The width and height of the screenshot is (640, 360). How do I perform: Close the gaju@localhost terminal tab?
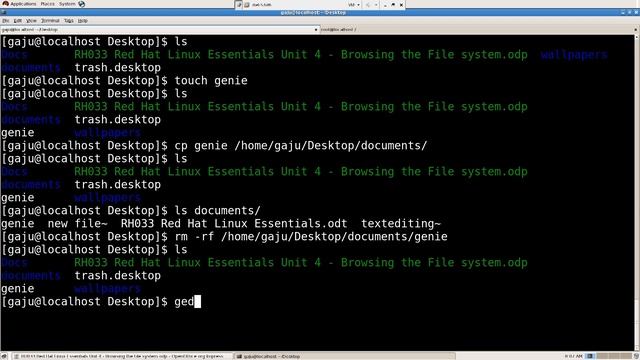pyautogui.click(x=316, y=30)
